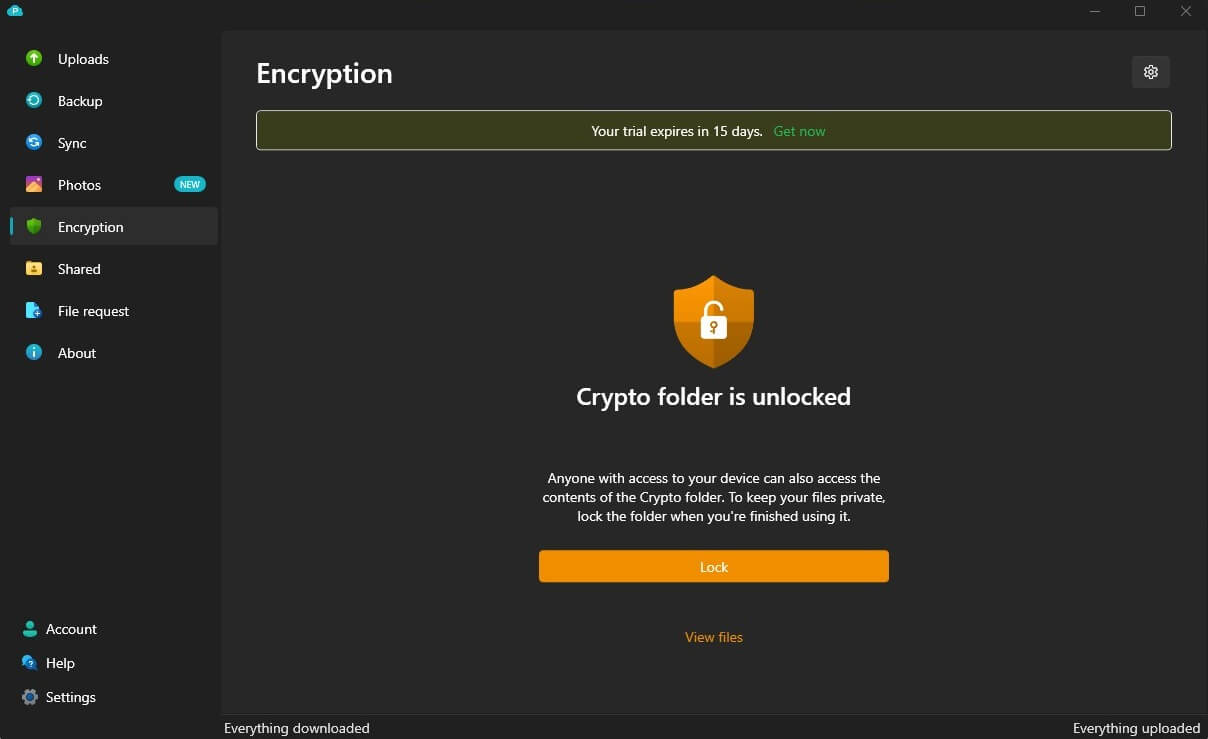This screenshot has height=739, width=1208.
Task: Click the Everything uploaded status text
Action: [x=1136, y=728]
